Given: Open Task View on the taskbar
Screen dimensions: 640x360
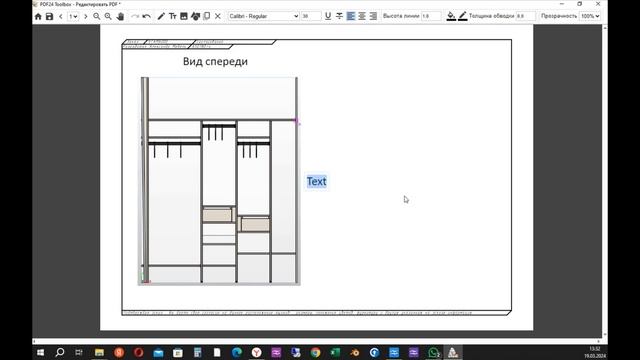Looking at the screenshot, I should point(79,352).
